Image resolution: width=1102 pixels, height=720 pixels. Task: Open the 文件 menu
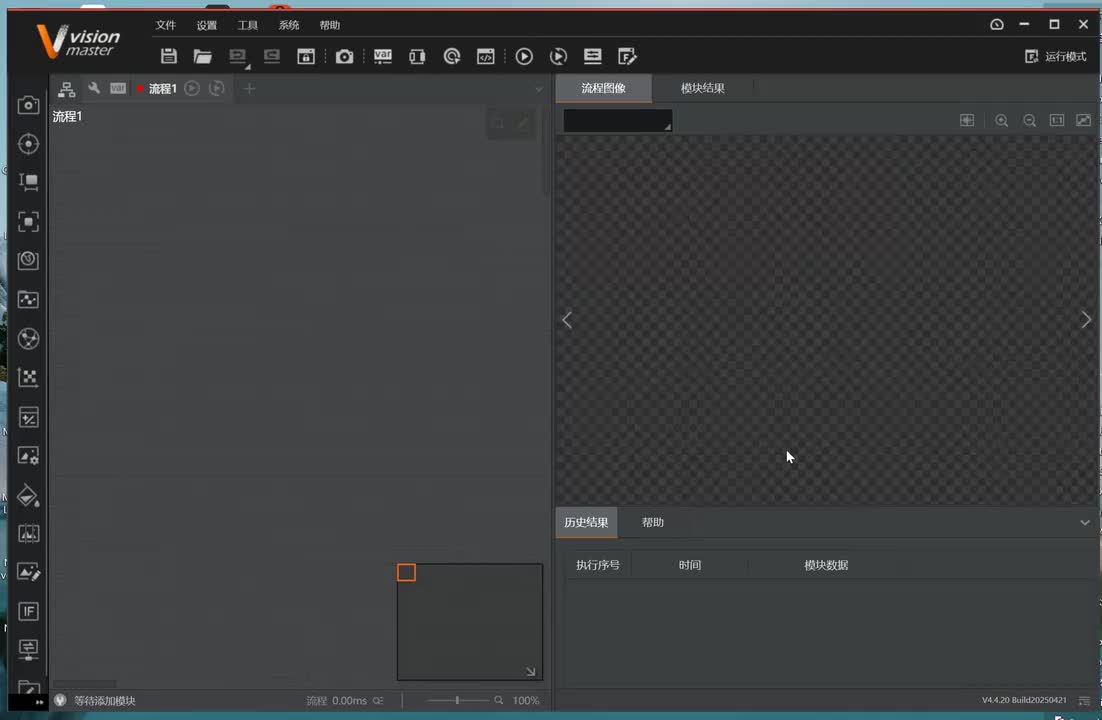165,25
